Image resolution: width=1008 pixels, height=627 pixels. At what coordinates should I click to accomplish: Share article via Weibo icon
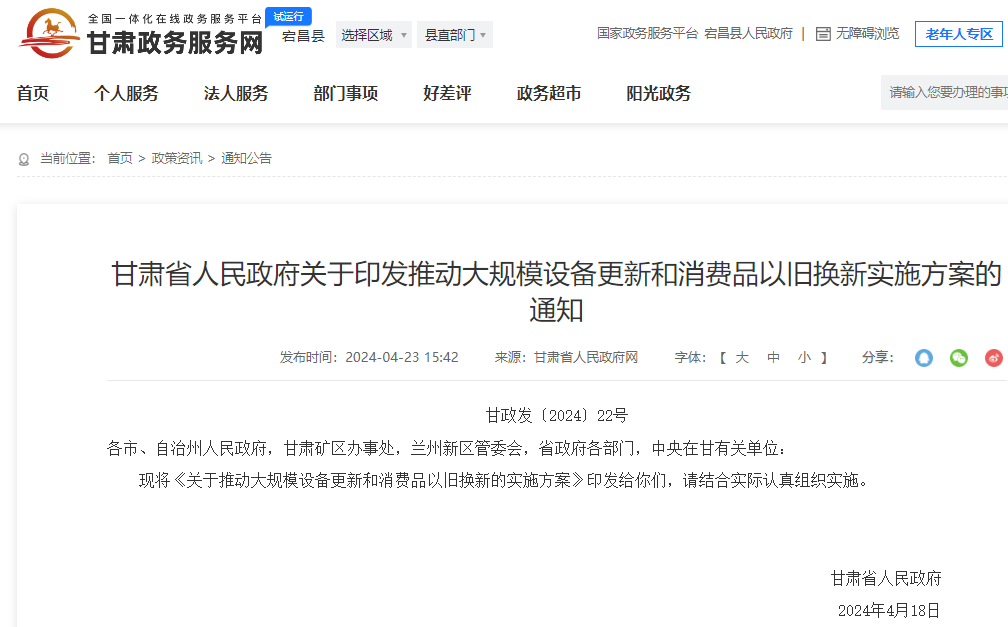pos(993,358)
